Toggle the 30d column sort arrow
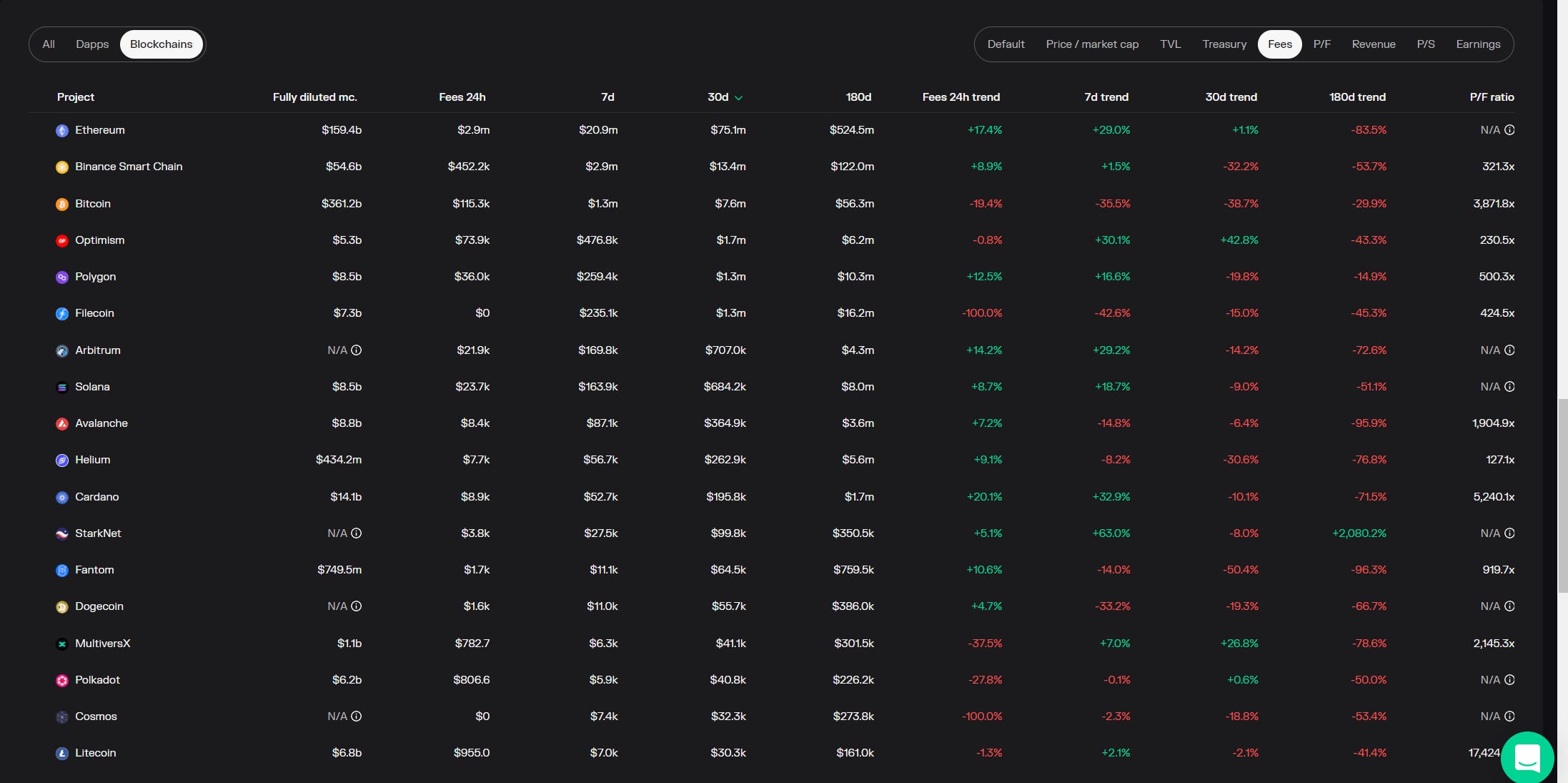The width and height of the screenshot is (1568, 783). 738,98
